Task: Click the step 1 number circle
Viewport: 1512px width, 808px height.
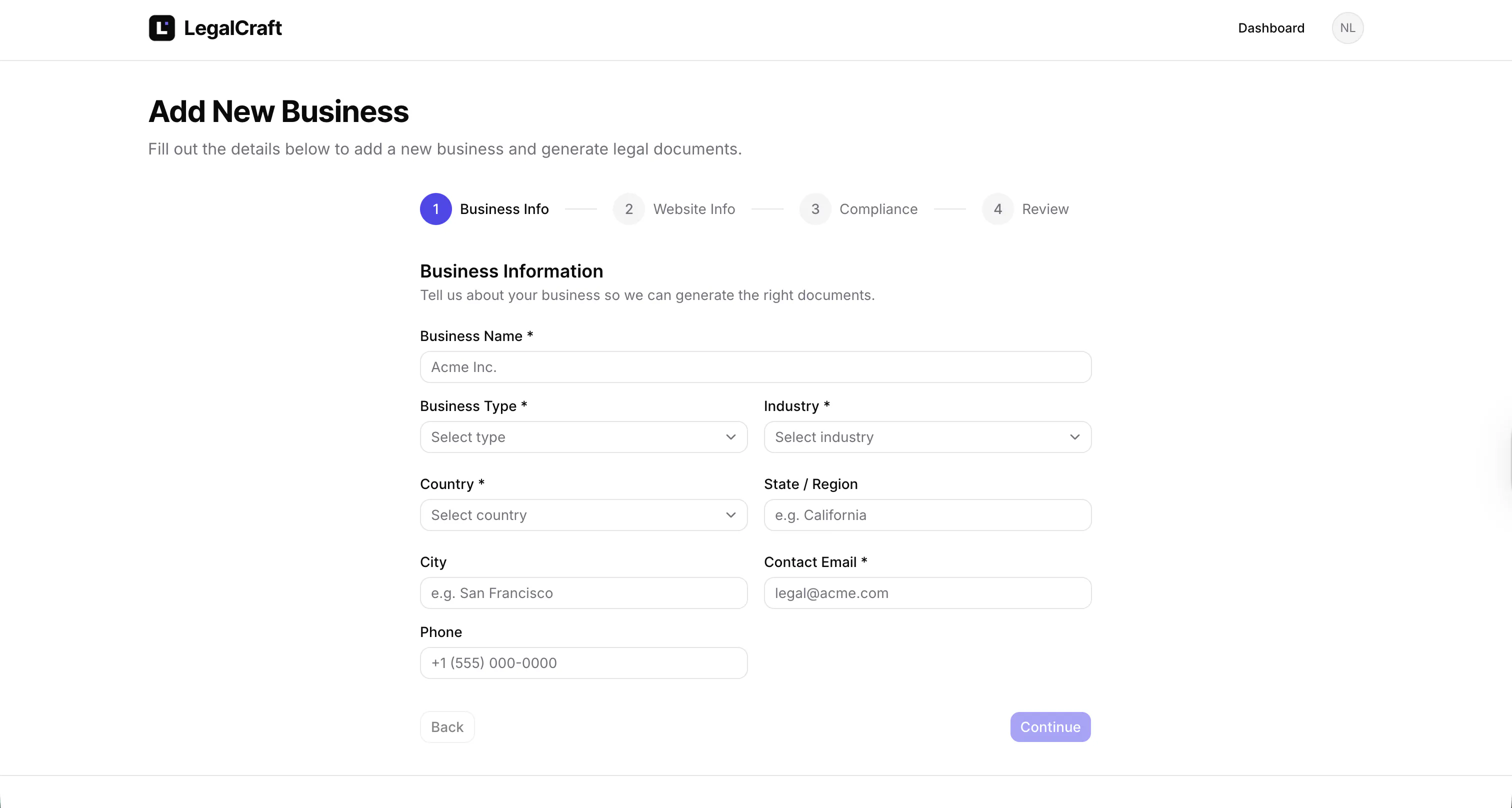Action: [435, 209]
